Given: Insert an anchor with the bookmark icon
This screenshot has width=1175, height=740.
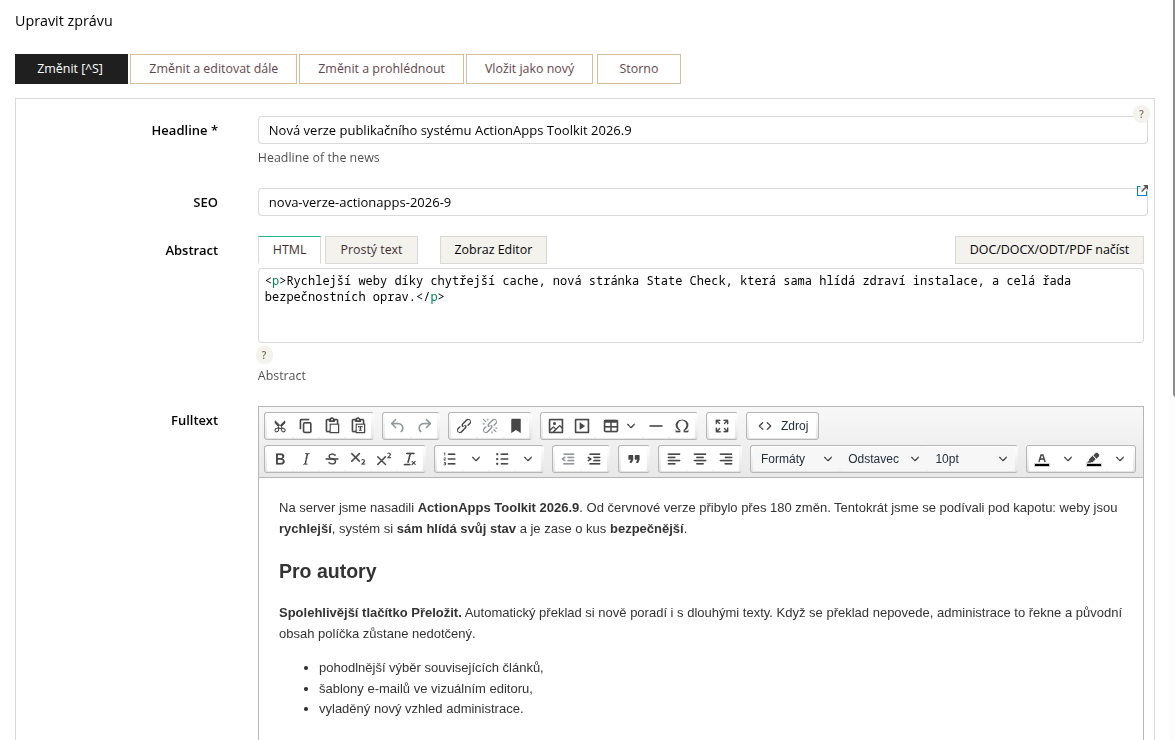Looking at the screenshot, I should coord(516,426).
